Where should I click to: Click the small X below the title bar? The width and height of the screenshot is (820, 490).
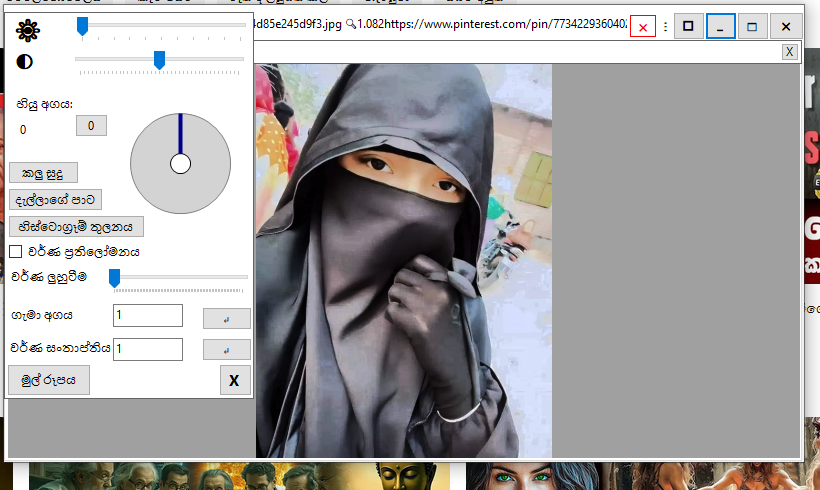tap(789, 52)
